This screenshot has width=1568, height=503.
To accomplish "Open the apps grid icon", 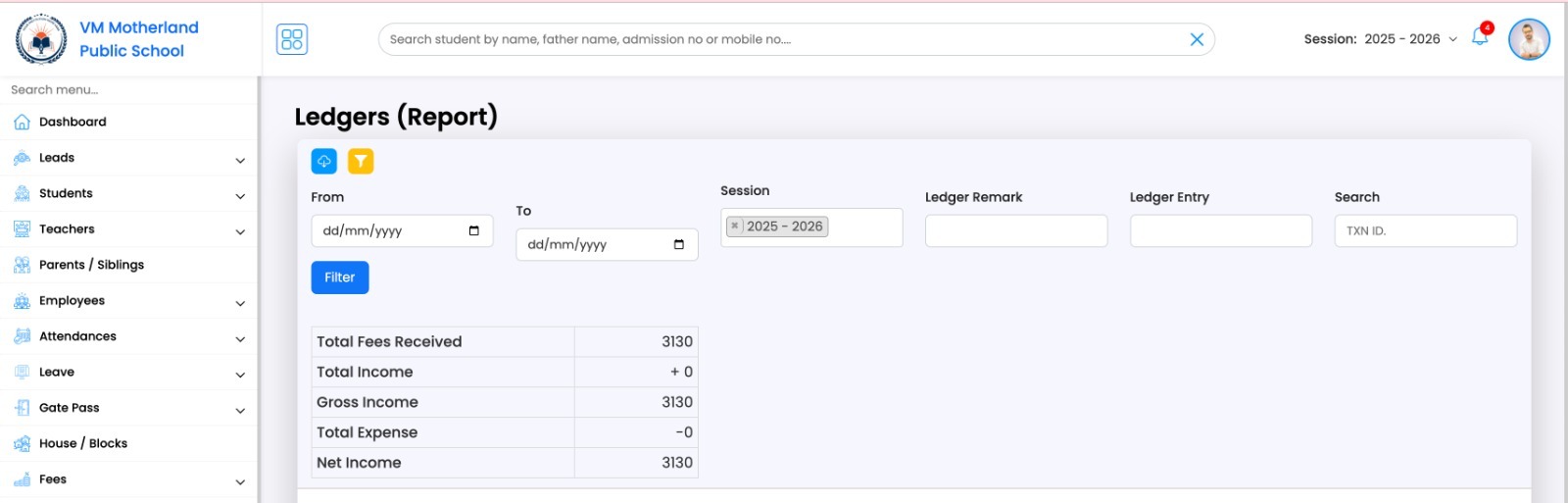I will click(x=292, y=39).
